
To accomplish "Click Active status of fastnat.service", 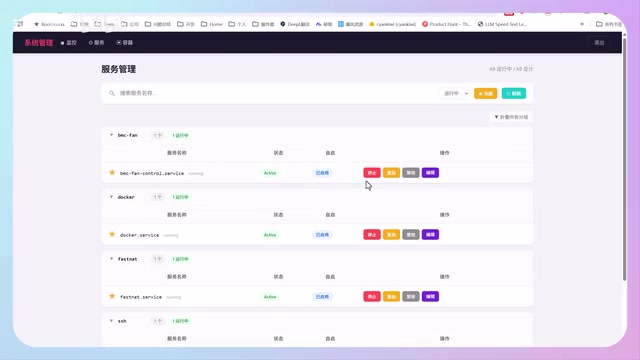I will 270,297.
